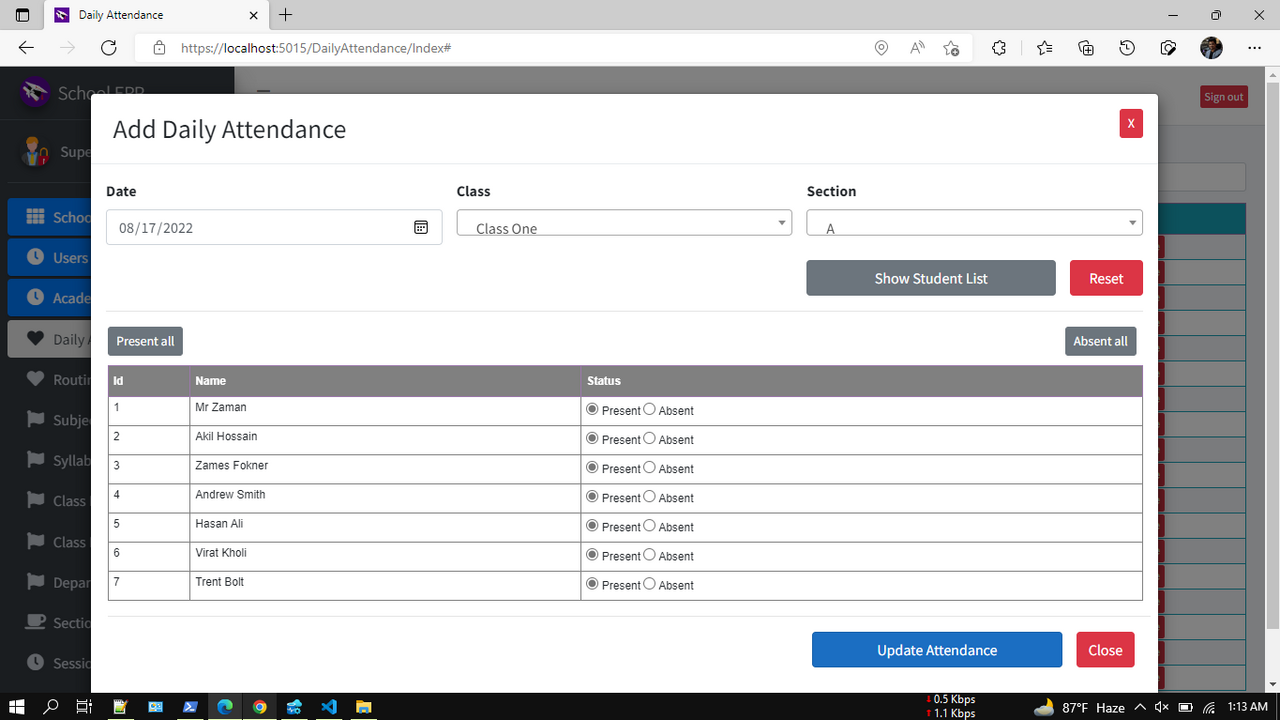Click the browser refresh icon
Screen dimensions: 1280x720
click(x=109, y=48)
